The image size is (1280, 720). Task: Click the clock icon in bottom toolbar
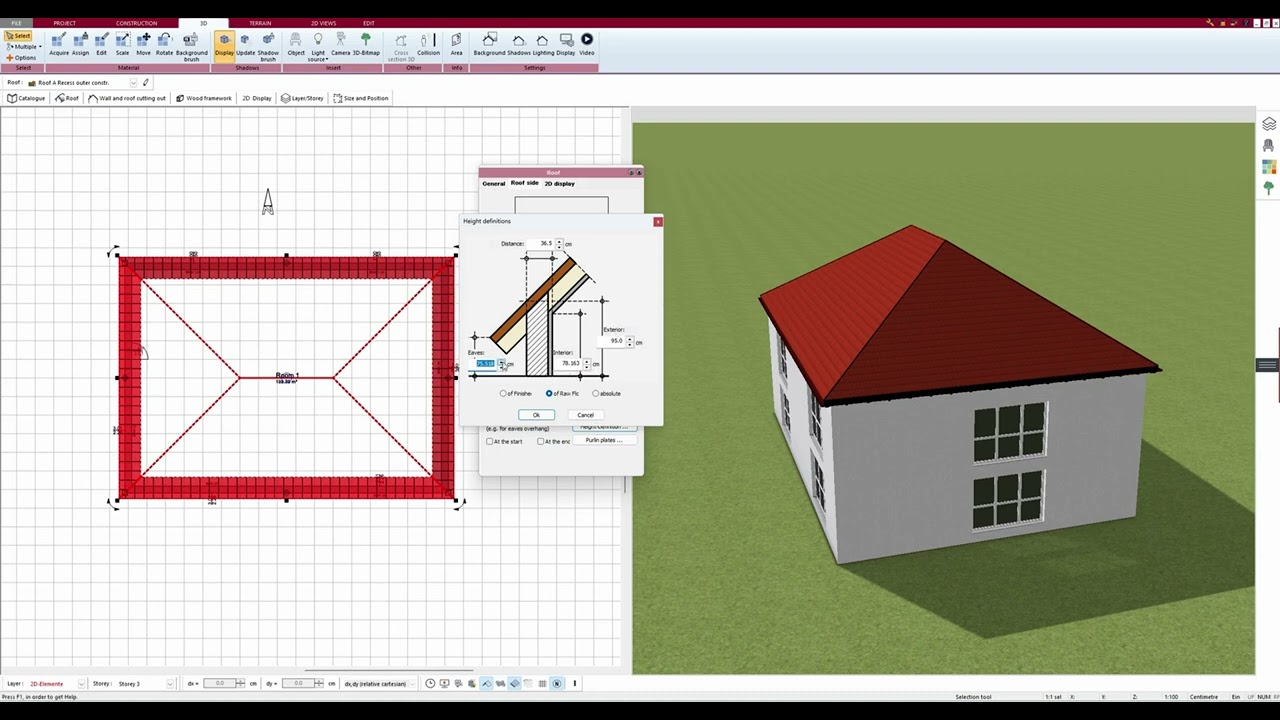[x=430, y=684]
